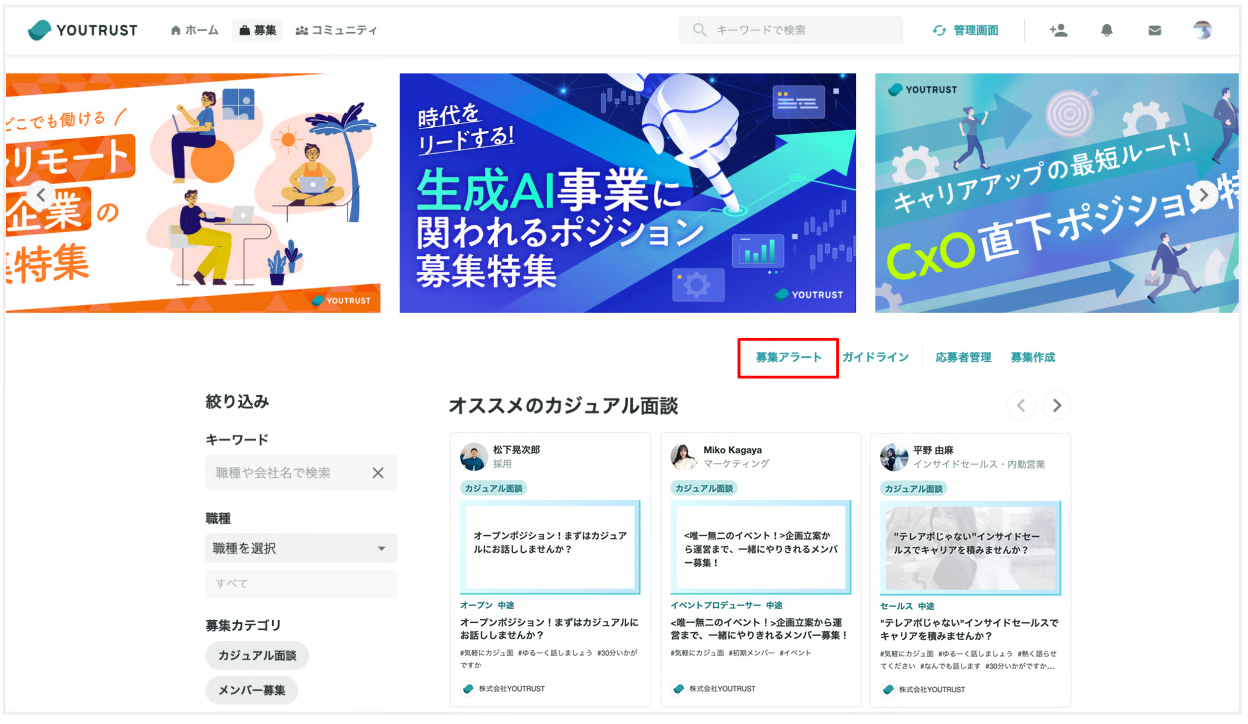The width and height of the screenshot is (1248, 724).
Task: Open the テレアポじゃない card image
Action: coord(970,547)
